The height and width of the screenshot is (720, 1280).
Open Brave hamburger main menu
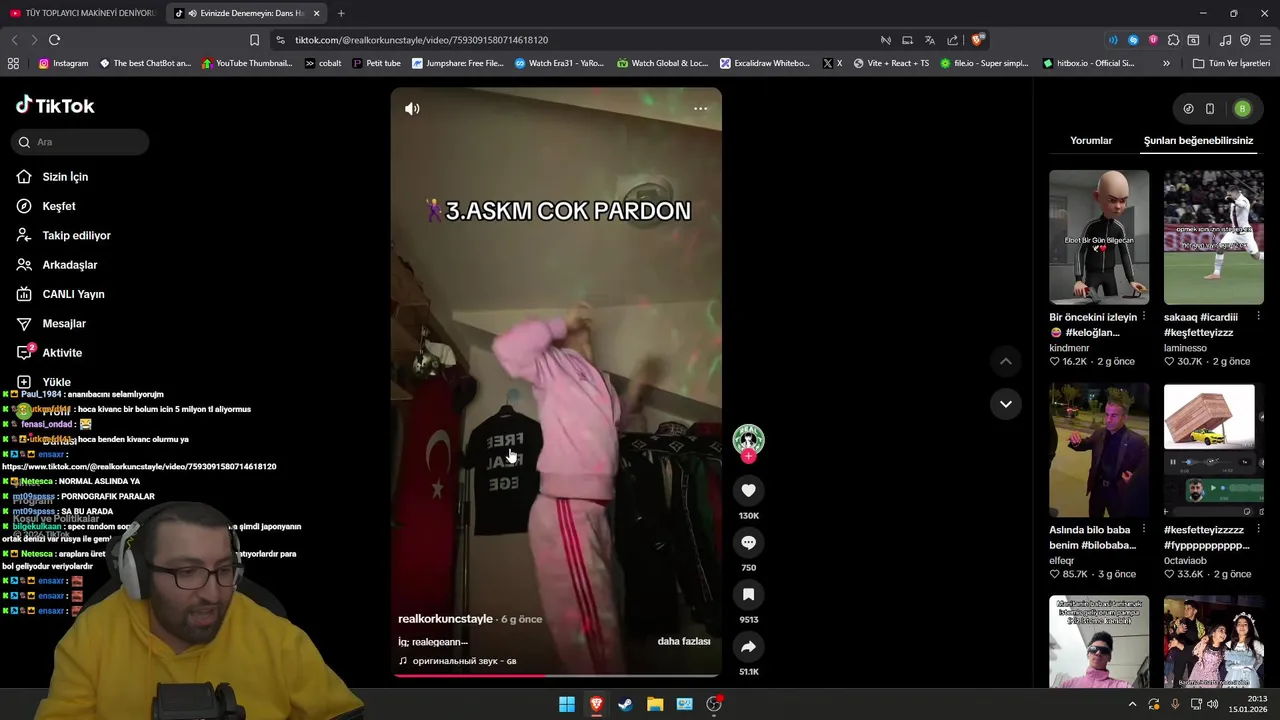1265,40
